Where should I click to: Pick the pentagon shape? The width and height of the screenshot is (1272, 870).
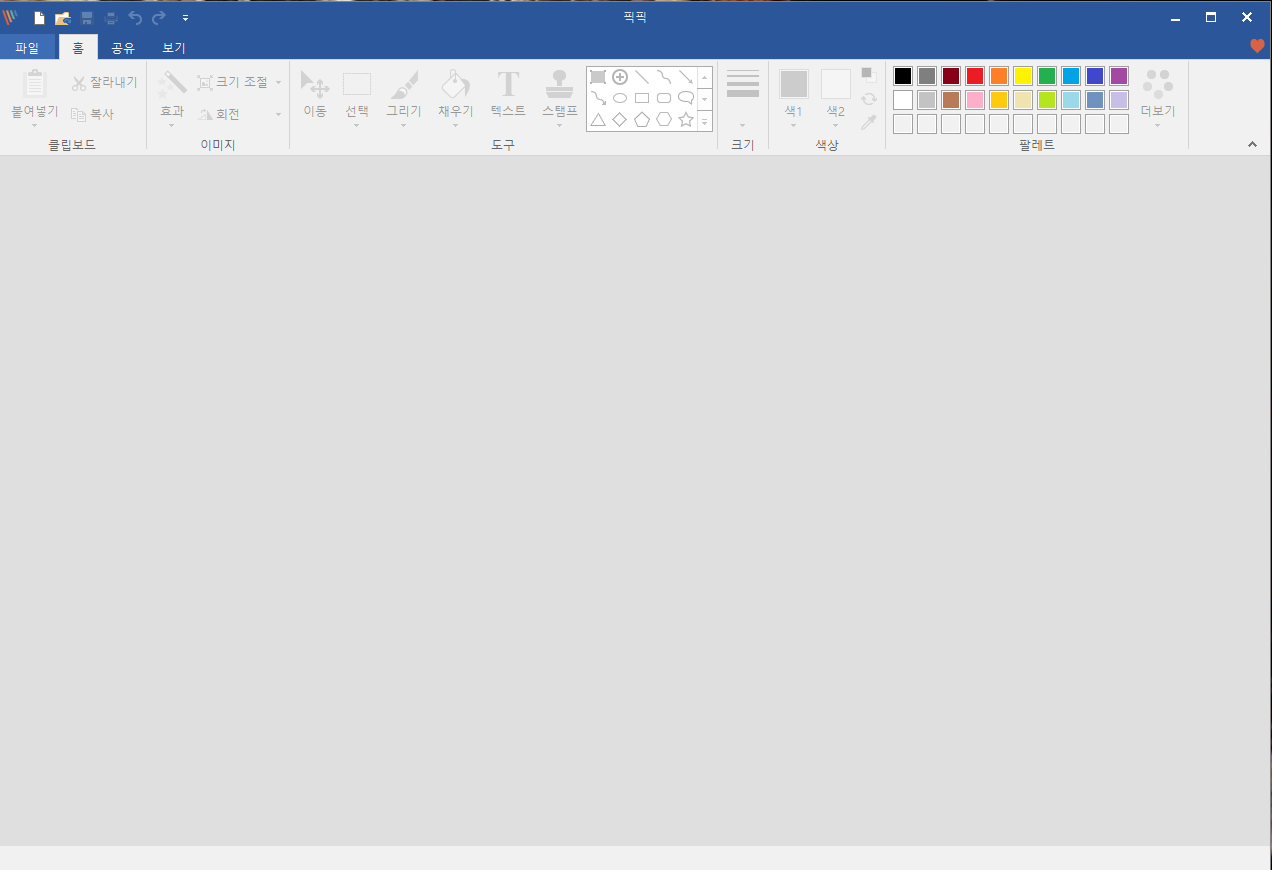click(642, 120)
